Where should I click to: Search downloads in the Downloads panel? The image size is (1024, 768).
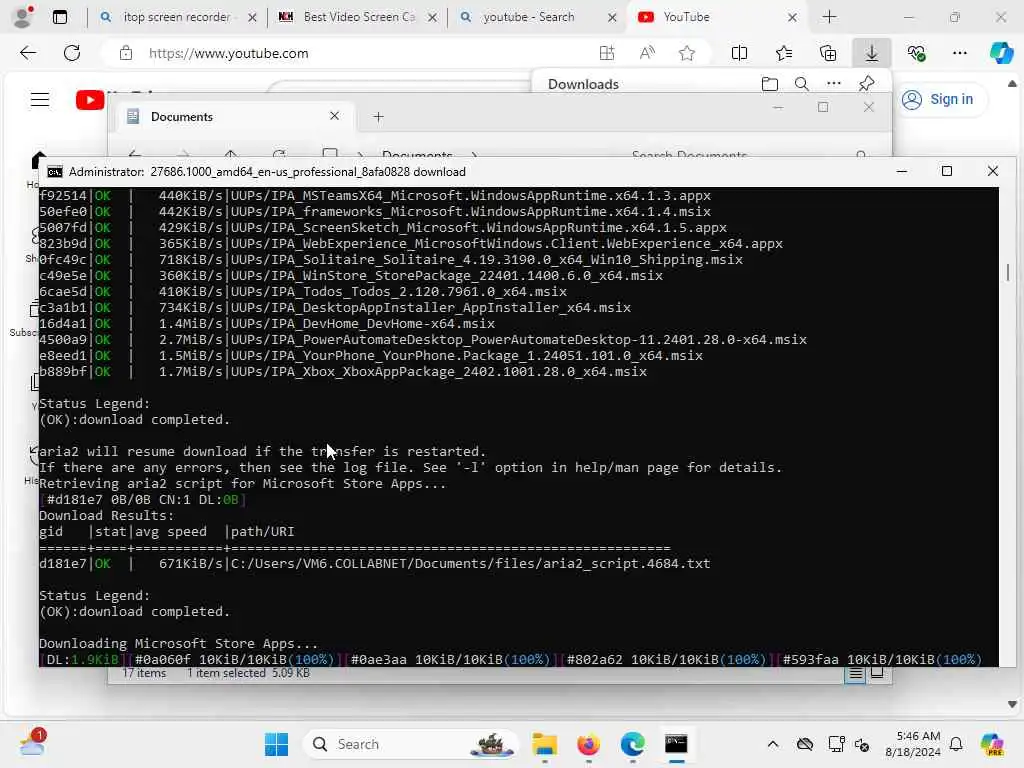[x=802, y=84]
